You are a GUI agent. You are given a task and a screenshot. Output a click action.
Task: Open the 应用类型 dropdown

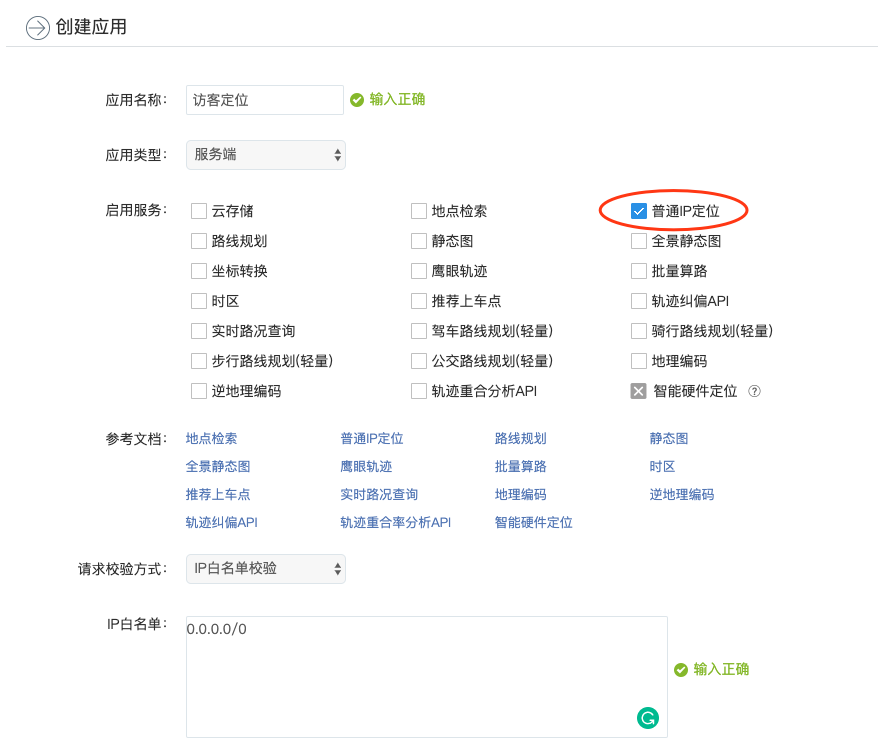(x=265, y=155)
